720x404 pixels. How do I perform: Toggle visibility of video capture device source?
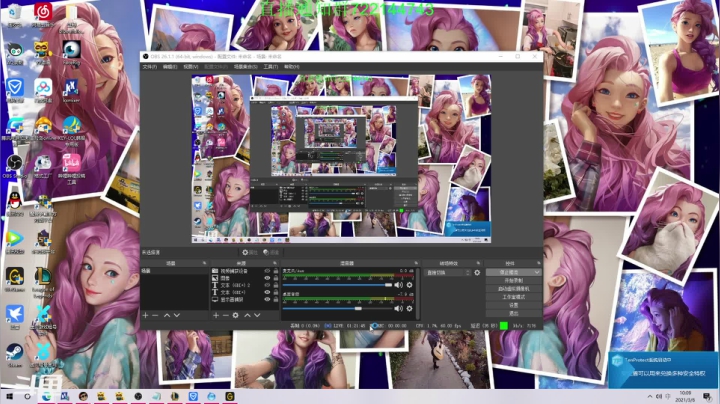coord(267,271)
